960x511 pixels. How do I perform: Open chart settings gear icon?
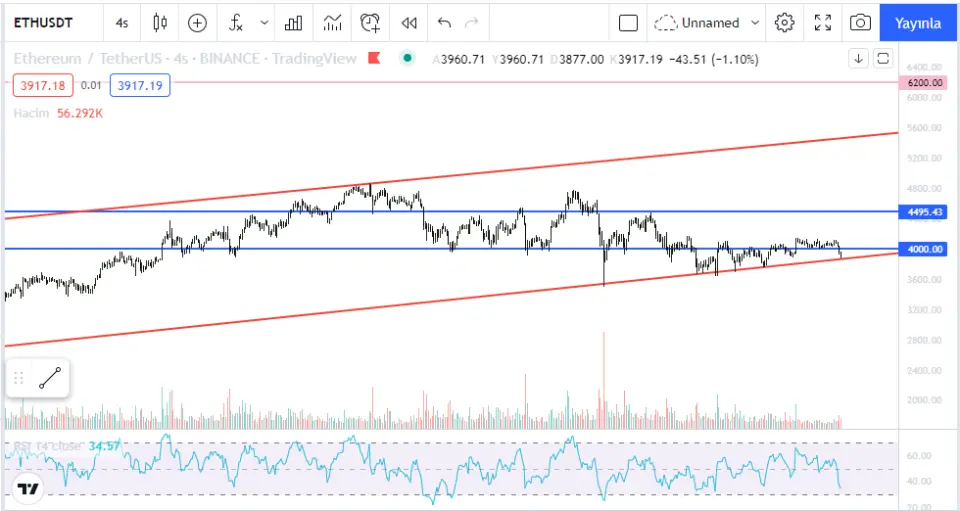[x=785, y=22]
